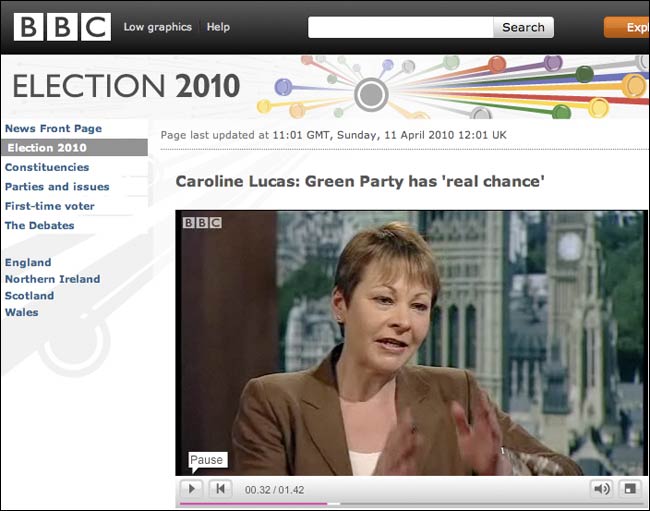Open The Debates section
This screenshot has width=650, height=511.
[39, 225]
